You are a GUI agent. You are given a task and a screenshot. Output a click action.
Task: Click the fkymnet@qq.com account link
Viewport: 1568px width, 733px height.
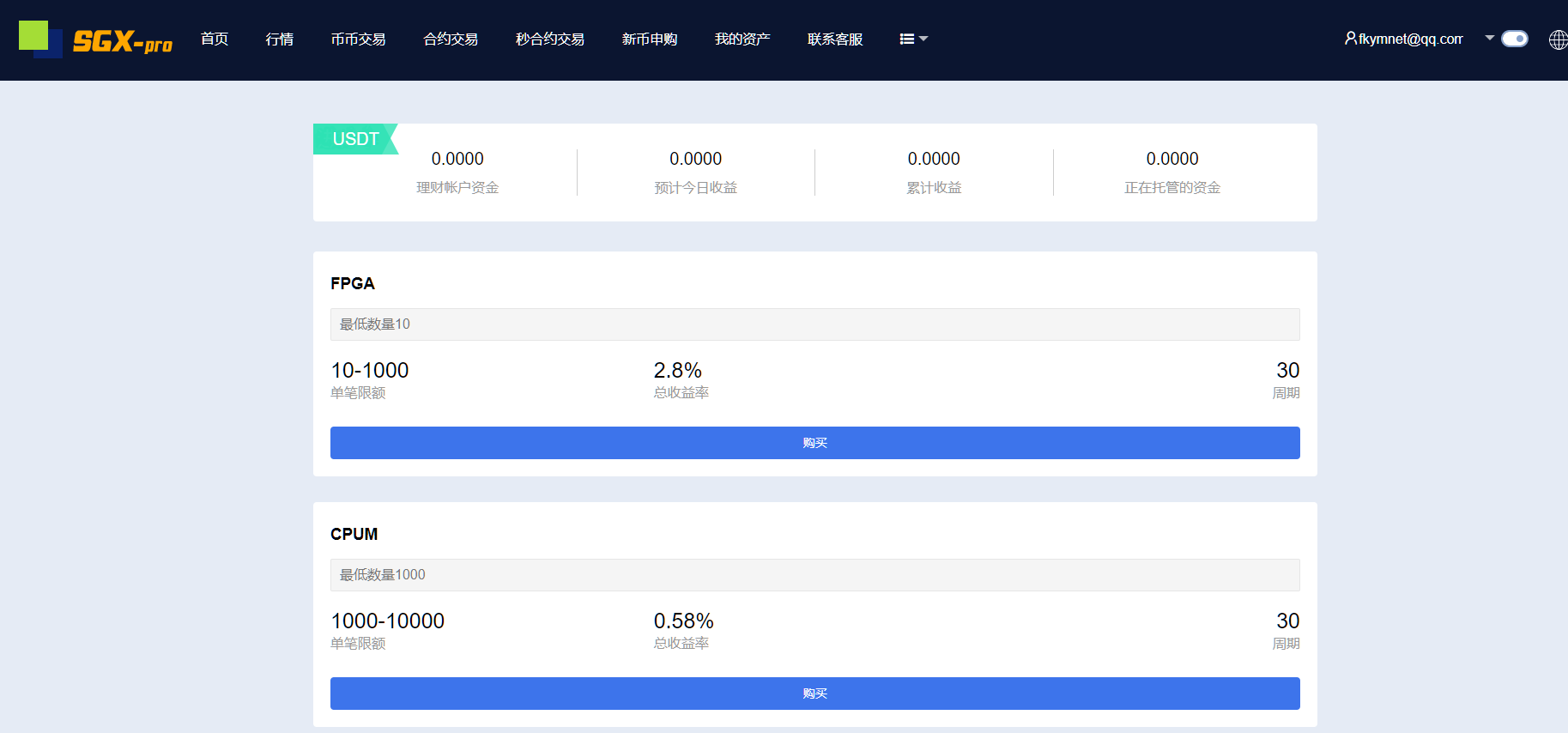tap(1410, 39)
